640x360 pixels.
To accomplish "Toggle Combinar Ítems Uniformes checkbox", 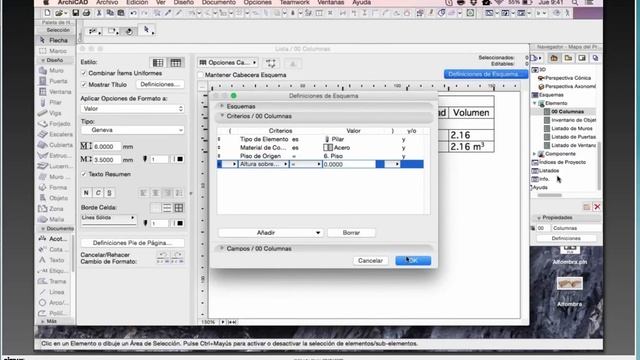I will (84, 73).
